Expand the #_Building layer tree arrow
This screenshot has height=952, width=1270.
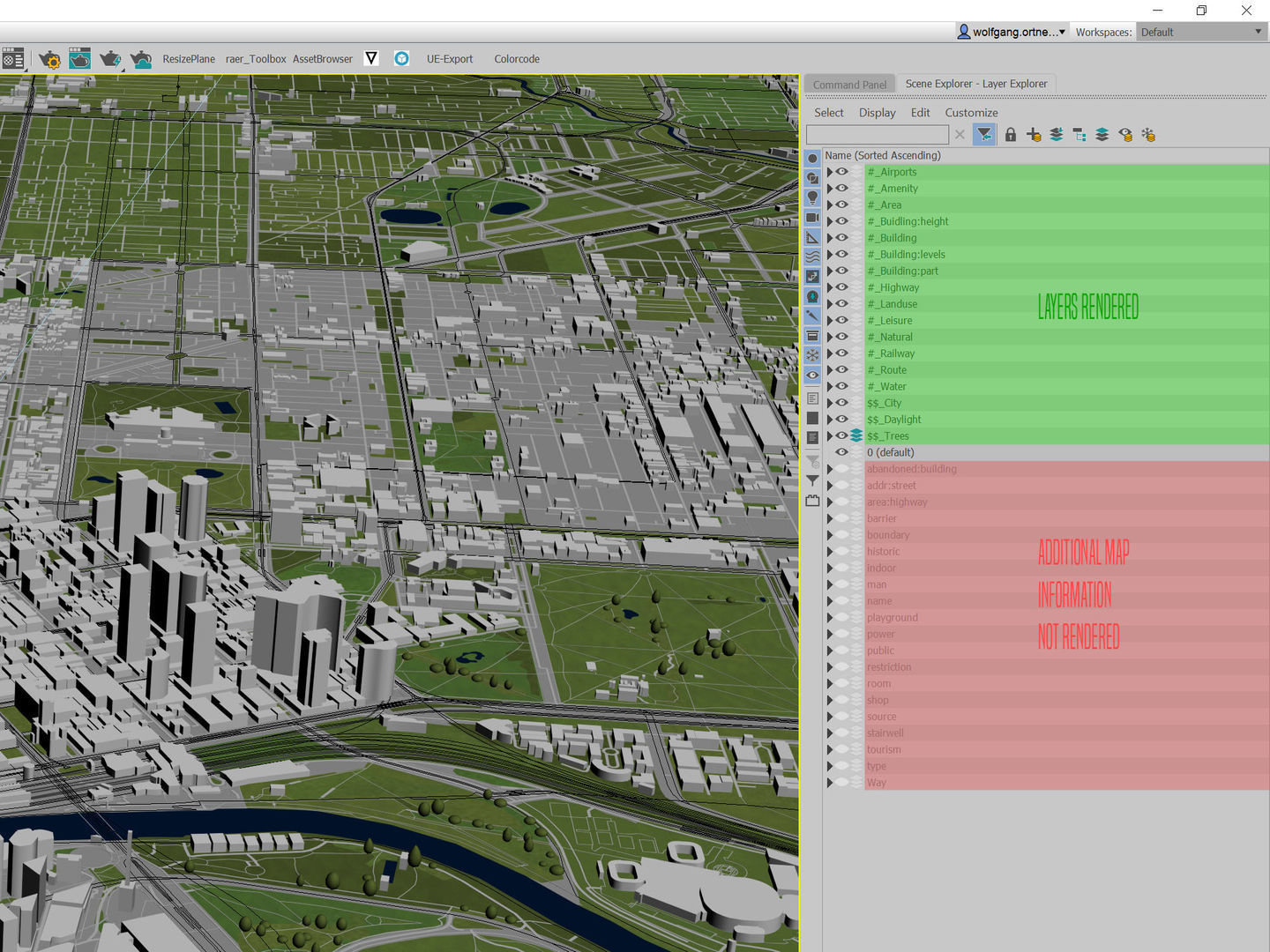pyautogui.click(x=830, y=237)
